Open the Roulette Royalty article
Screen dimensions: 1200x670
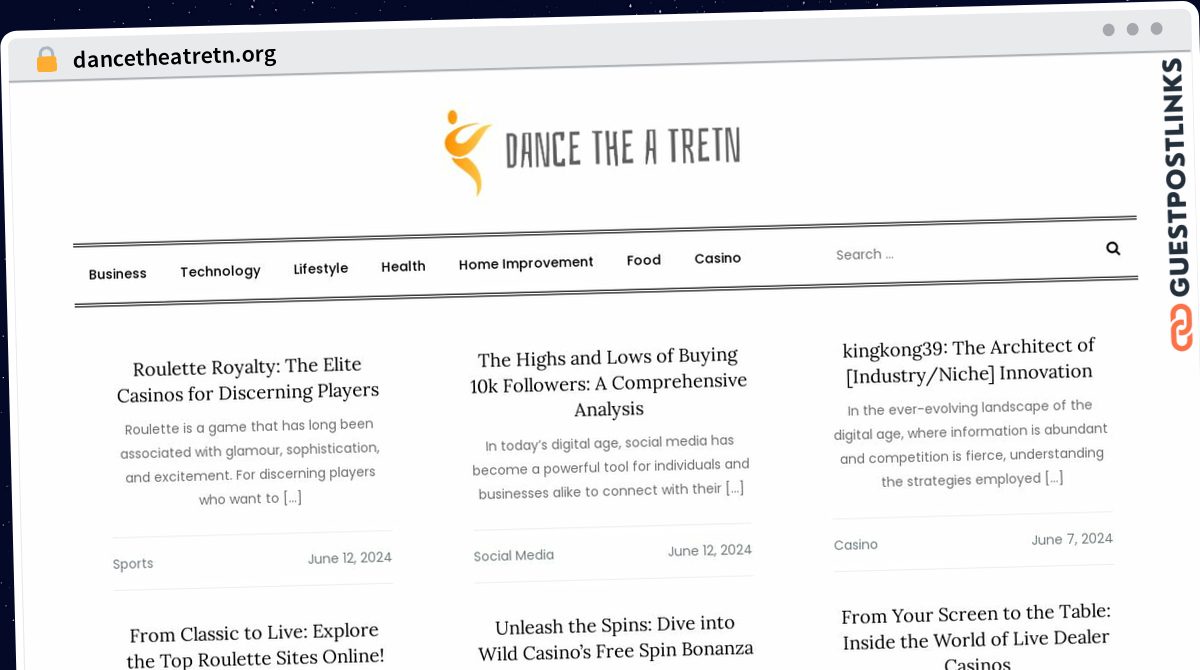click(x=248, y=379)
